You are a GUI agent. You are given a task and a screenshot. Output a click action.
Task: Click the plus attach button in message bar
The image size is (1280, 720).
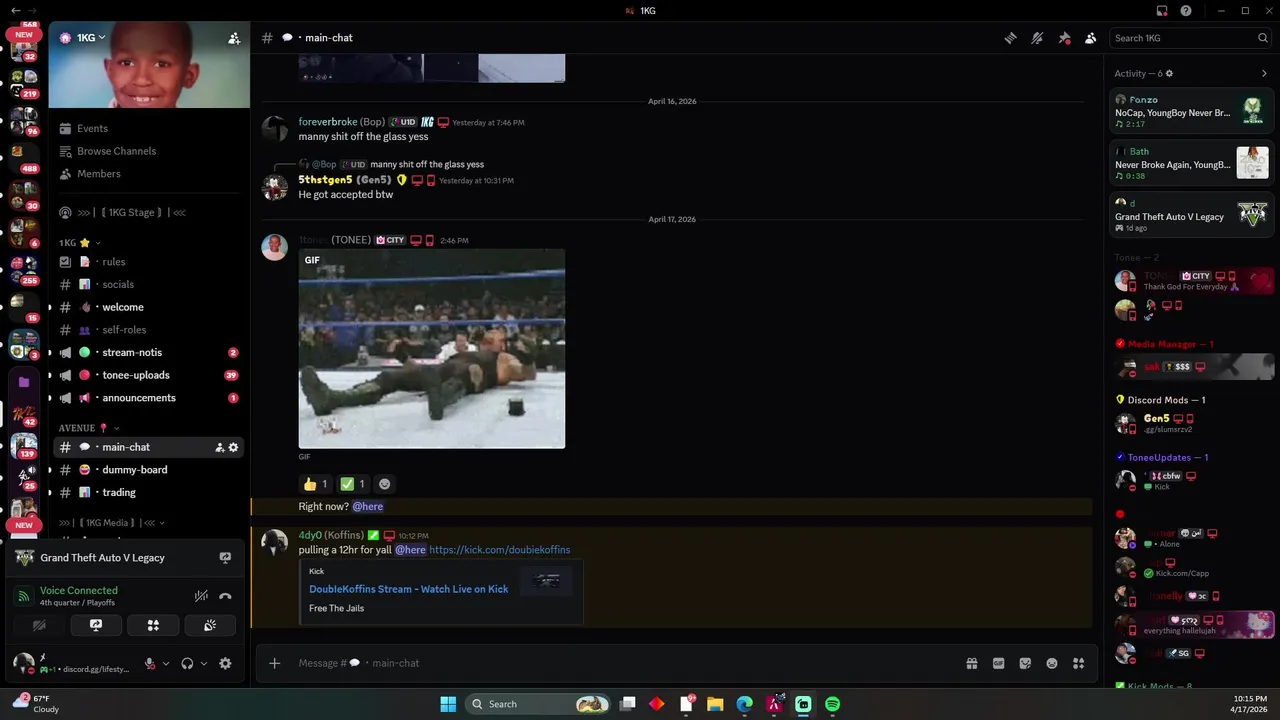[x=275, y=663]
